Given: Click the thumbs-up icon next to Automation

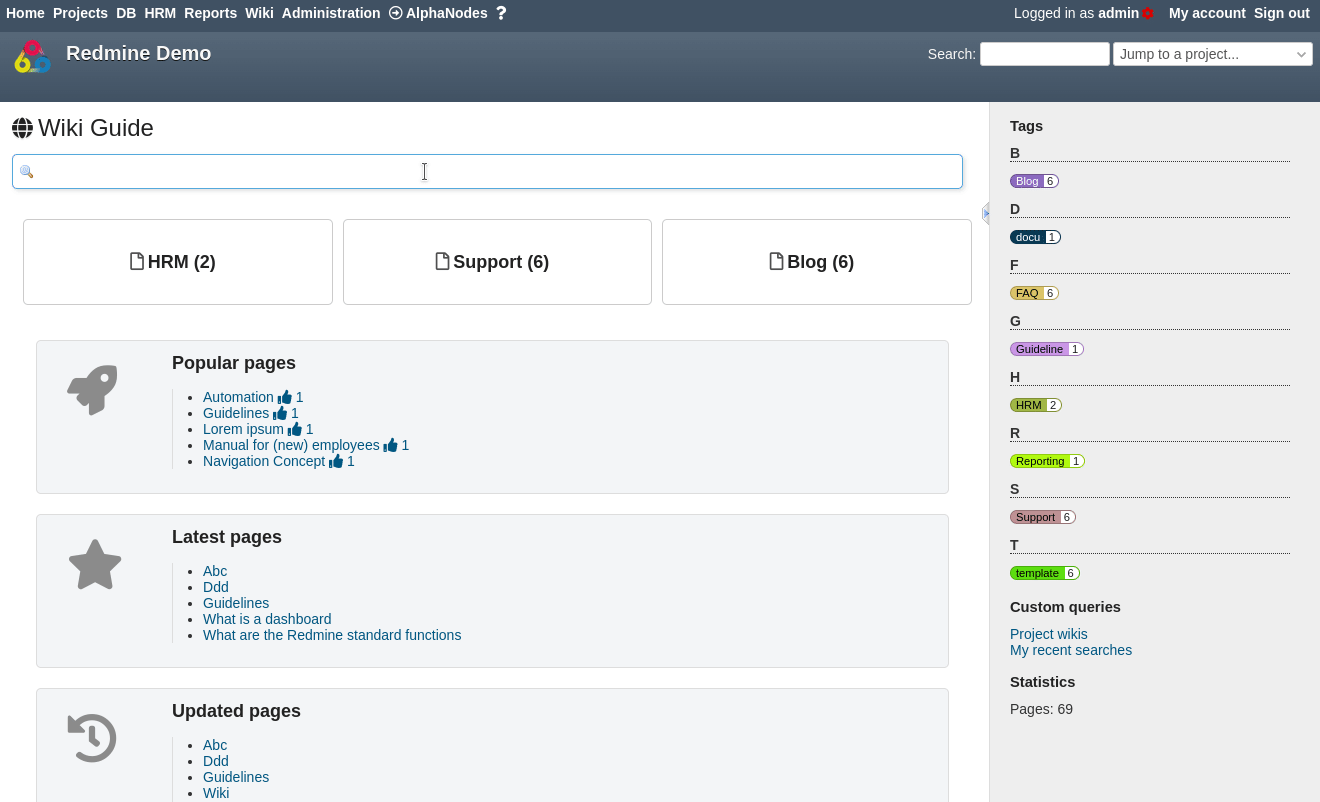Looking at the screenshot, I should tap(285, 397).
